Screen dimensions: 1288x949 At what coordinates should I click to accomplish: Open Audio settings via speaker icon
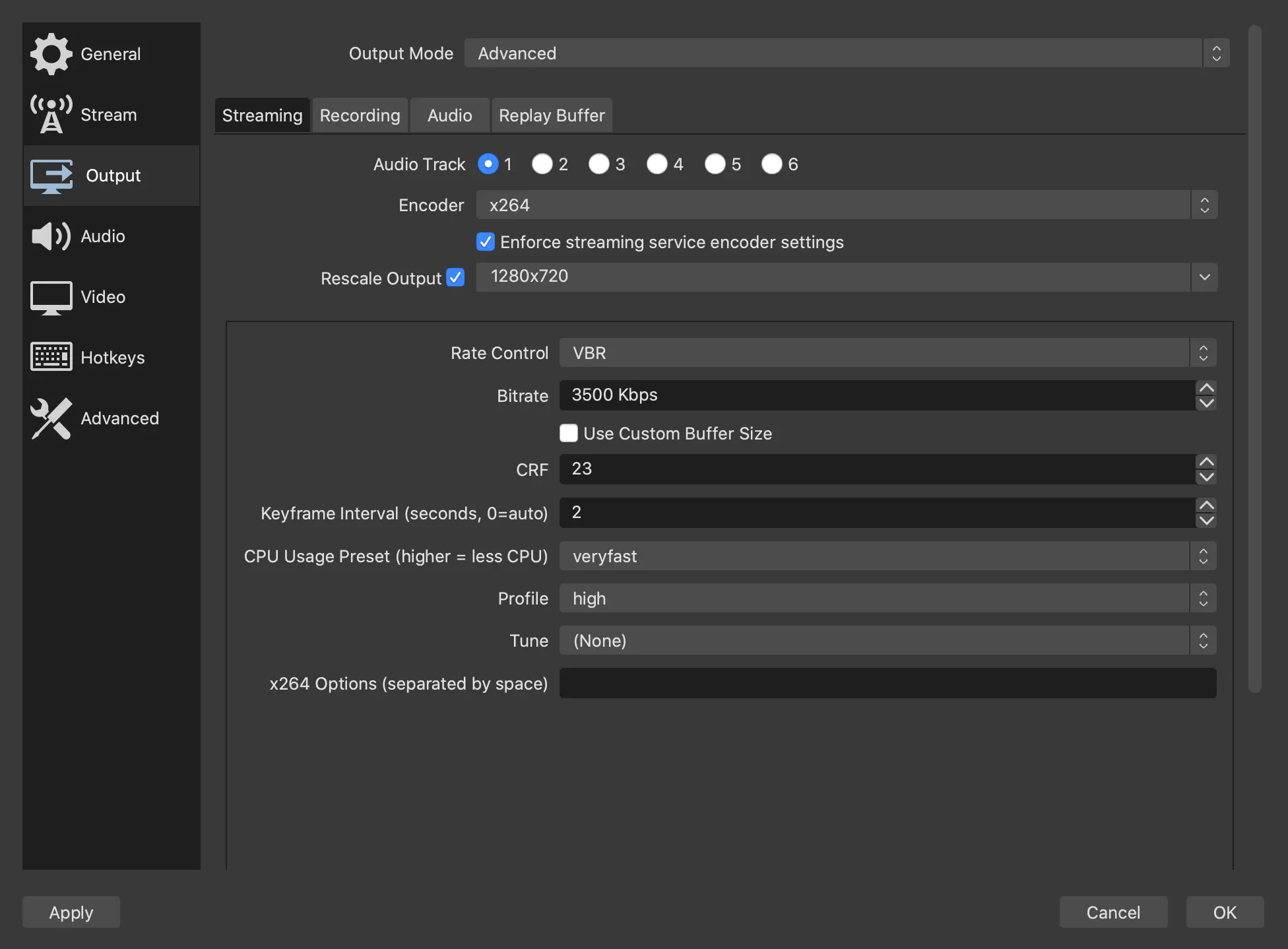pyautogui.click(x=51, y=236)
